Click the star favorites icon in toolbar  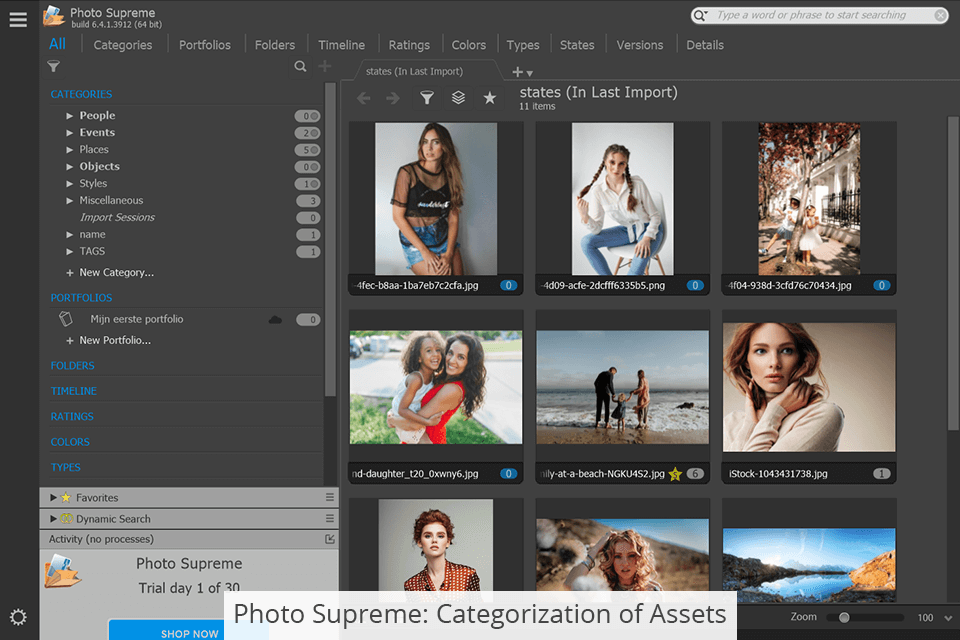(489, 98)
